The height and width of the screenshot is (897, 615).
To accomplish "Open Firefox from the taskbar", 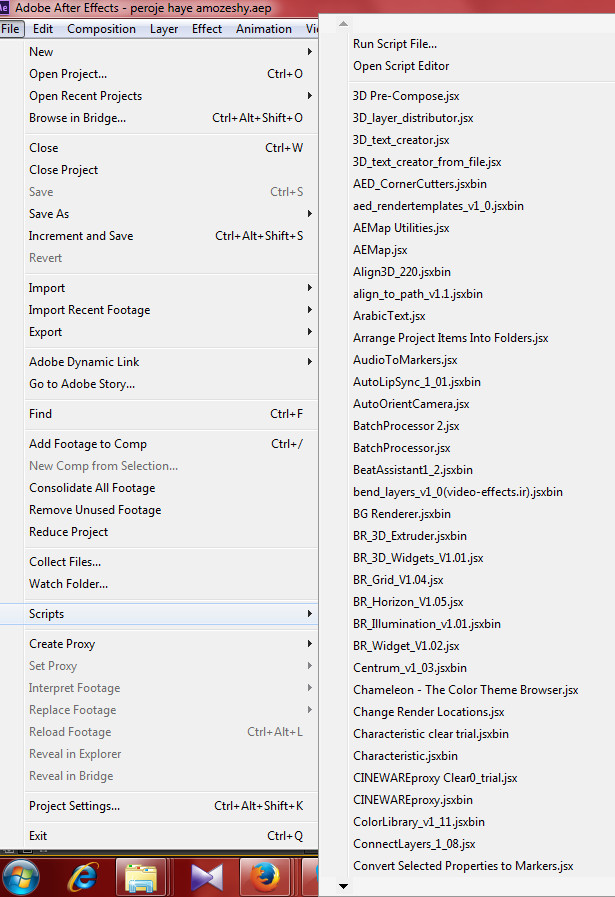I will [264, 877].
